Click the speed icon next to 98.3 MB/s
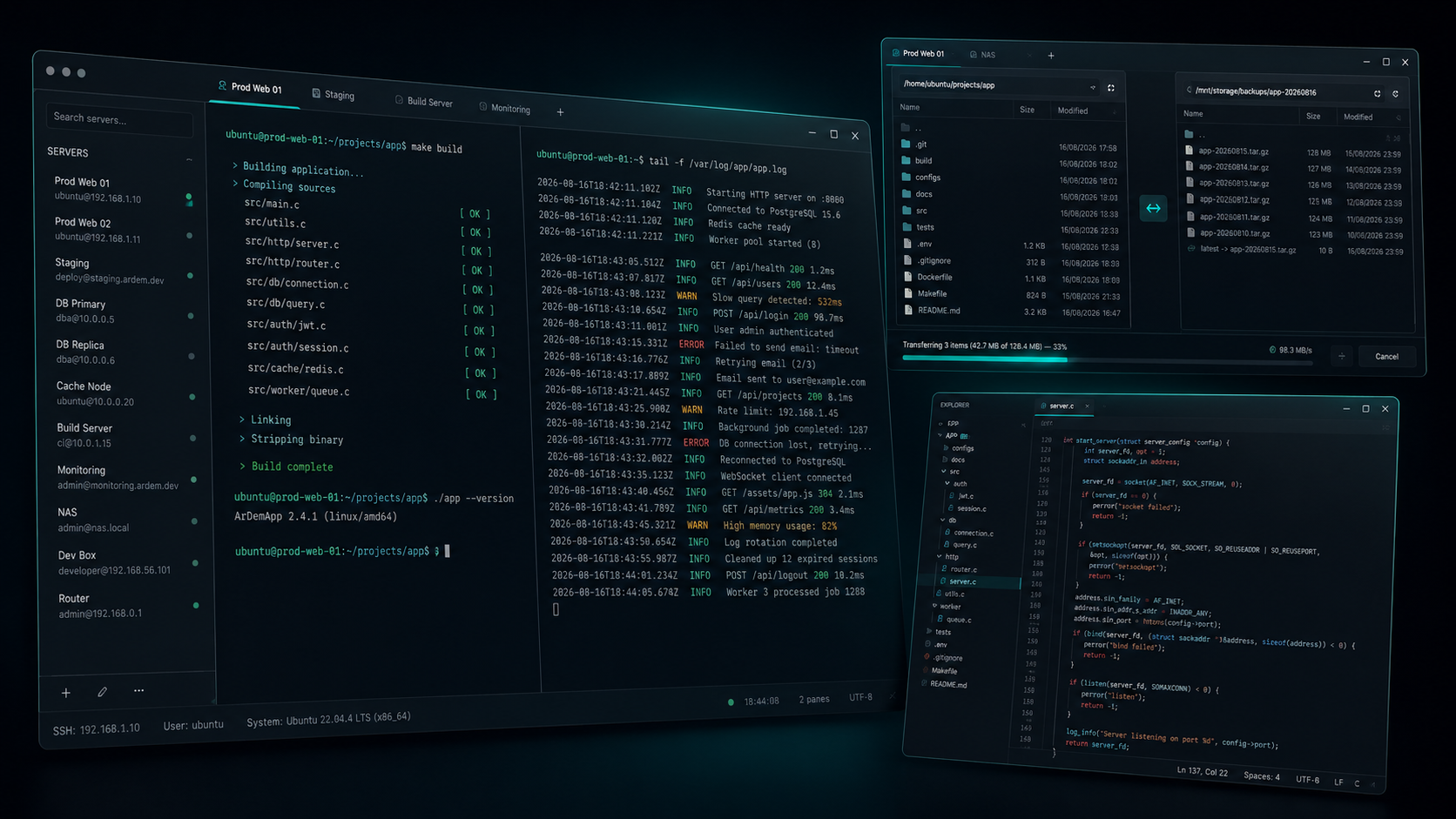The image size is (1456, 819). [1272, 350]
